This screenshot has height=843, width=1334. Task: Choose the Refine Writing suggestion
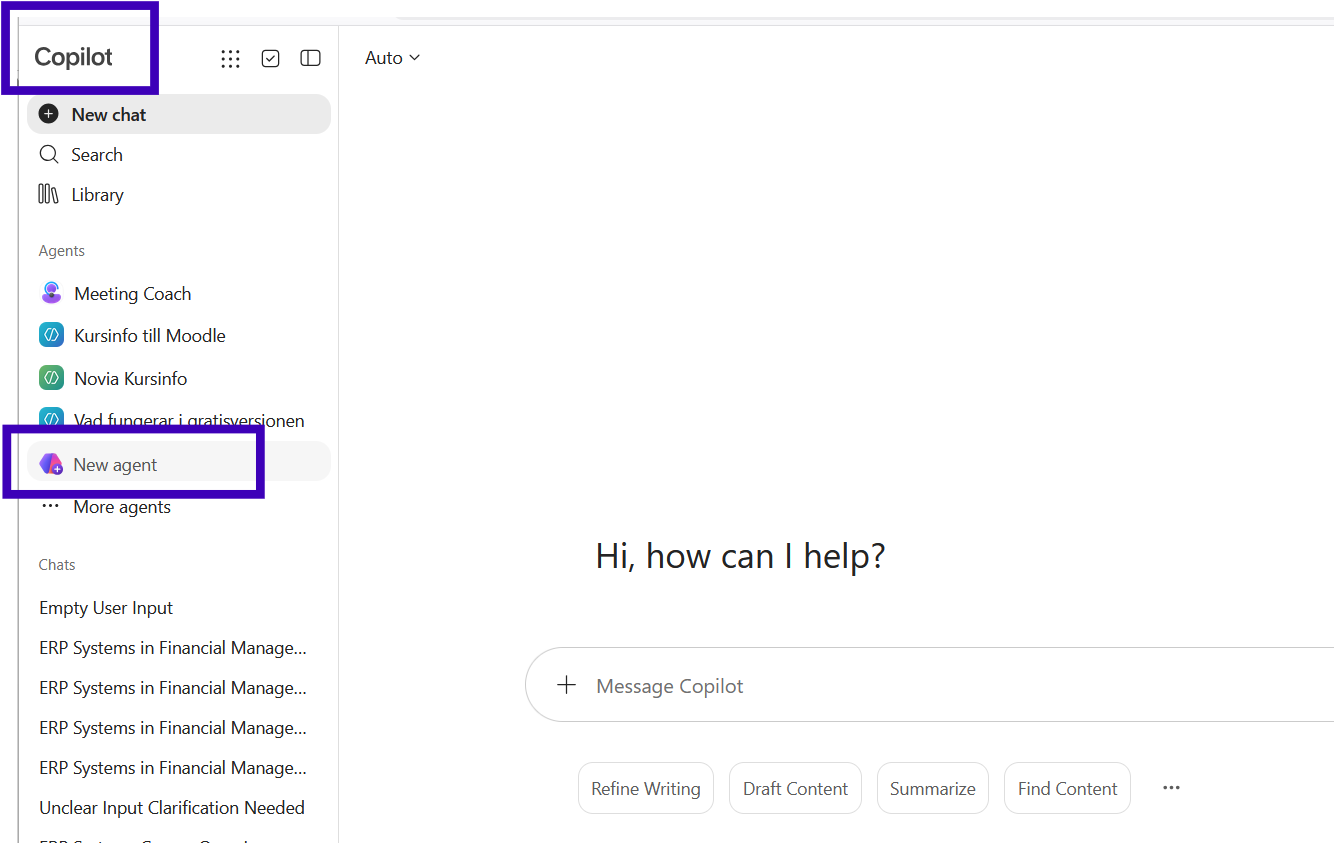coord(646,789)
